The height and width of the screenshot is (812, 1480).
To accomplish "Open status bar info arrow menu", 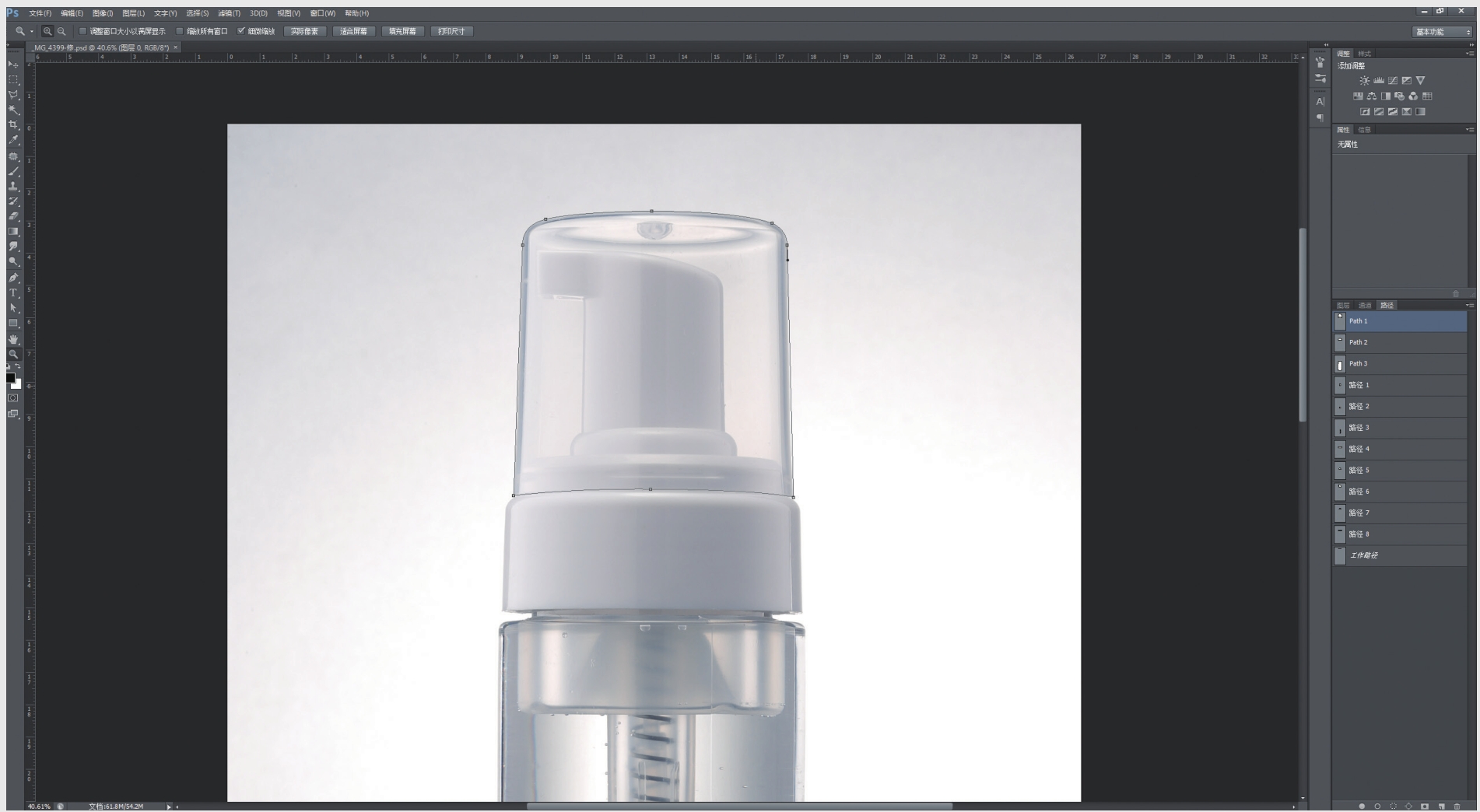I will click(169, 807).
